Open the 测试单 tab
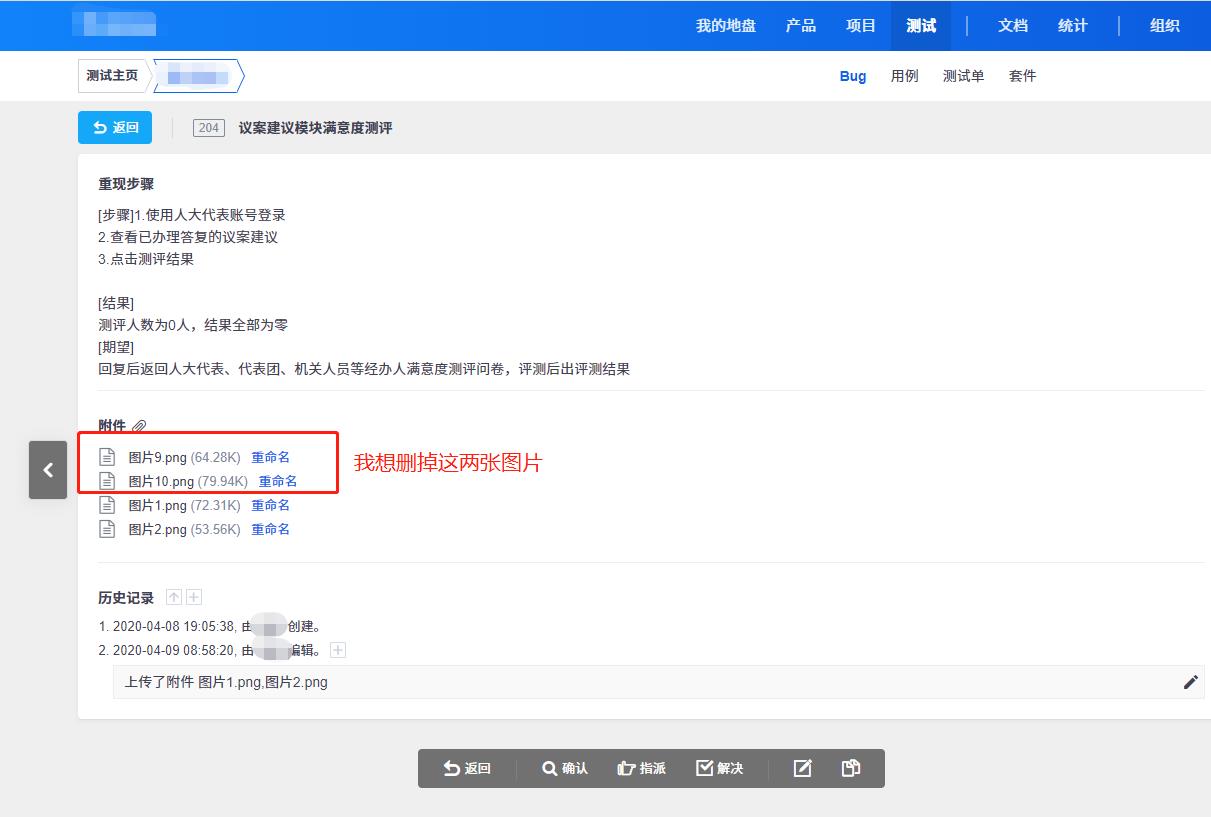Viewport: 1211px width, 817px height. [963, 76]
